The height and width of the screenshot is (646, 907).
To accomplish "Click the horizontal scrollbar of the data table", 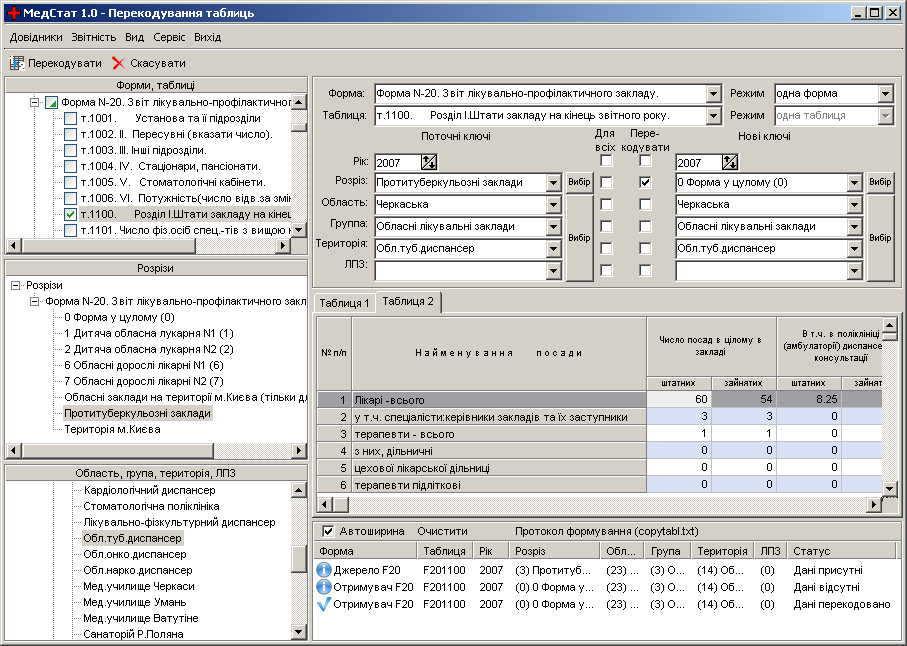I will point(599,505).
